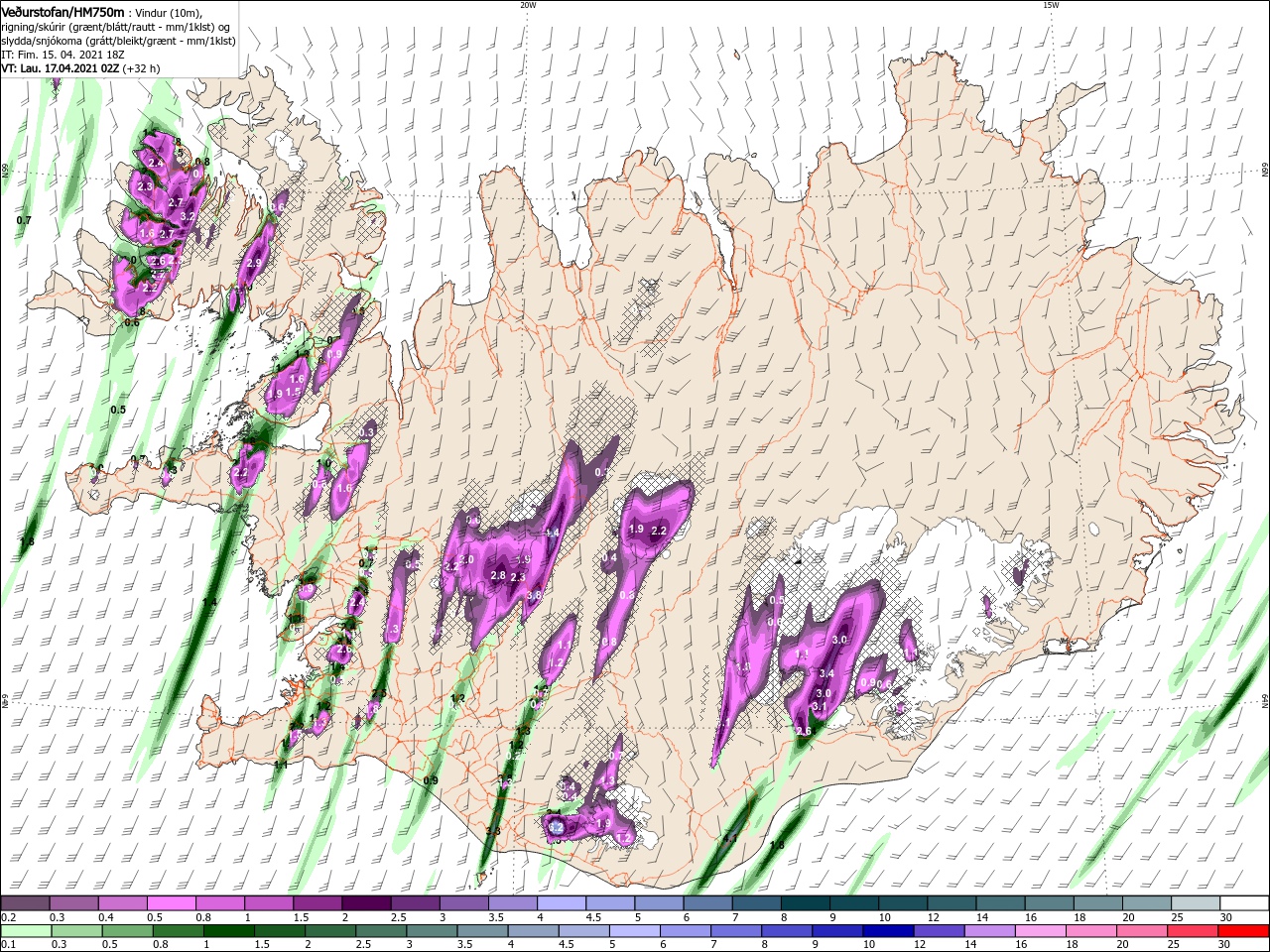Click the 'rigning/skúrir' legend description line

coord(117,27)
